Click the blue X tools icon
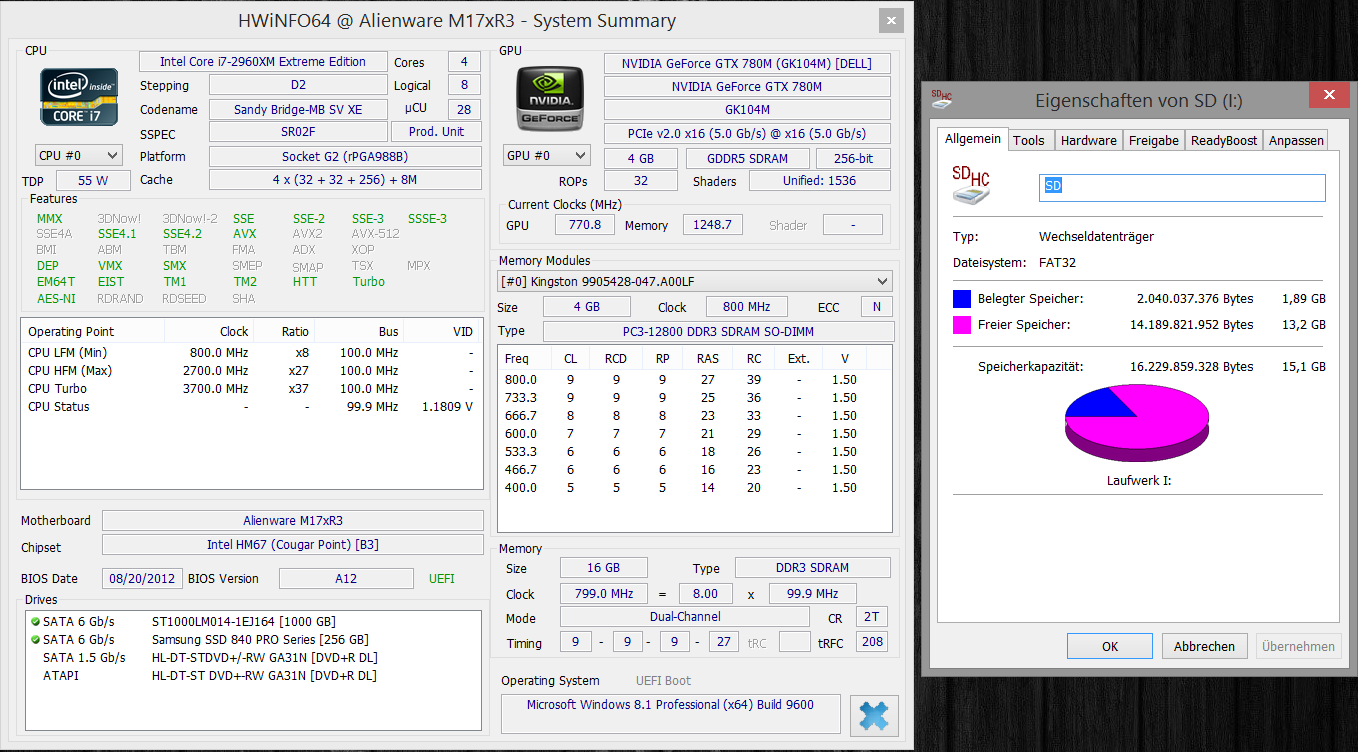This screenshot has height=752, width=1358. 874,716
